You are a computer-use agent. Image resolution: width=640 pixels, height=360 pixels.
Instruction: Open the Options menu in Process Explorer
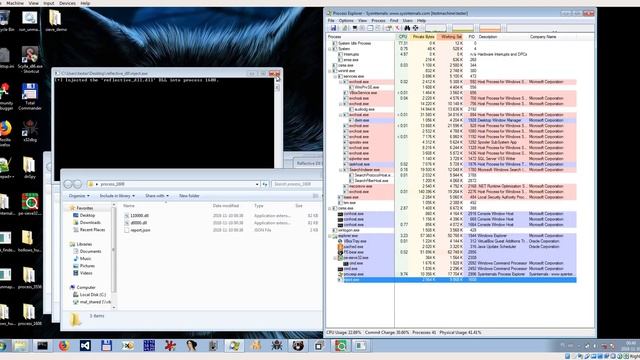346,20
